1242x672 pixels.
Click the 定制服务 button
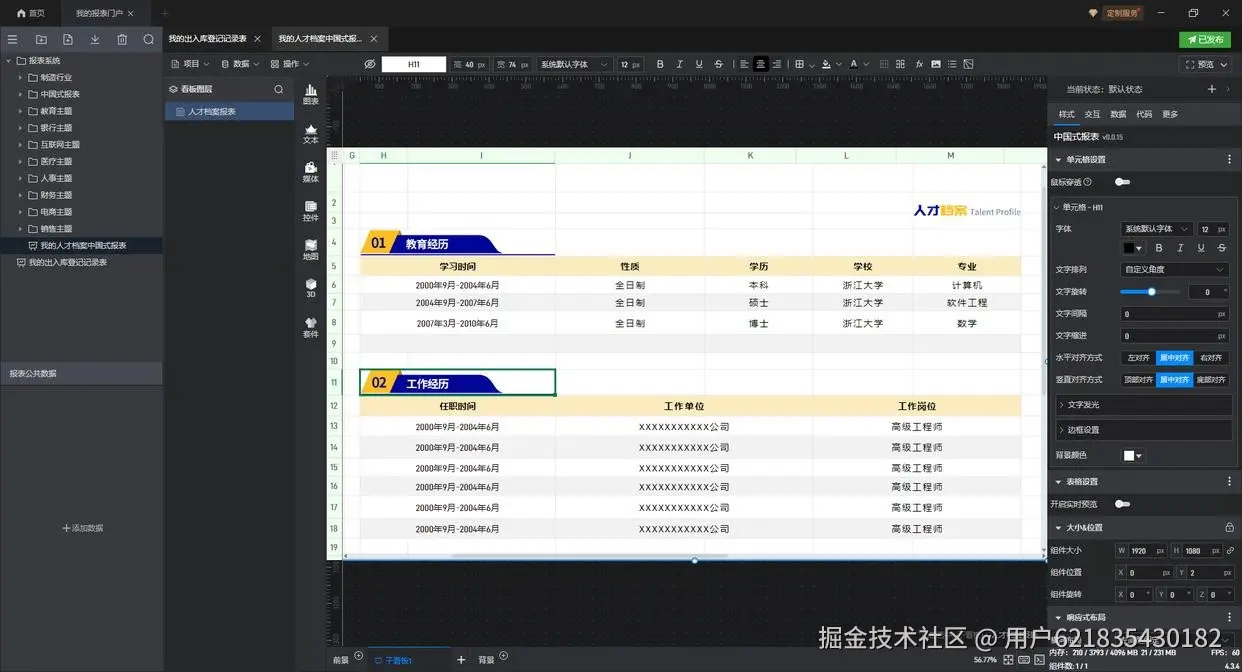pos(1121,13)
